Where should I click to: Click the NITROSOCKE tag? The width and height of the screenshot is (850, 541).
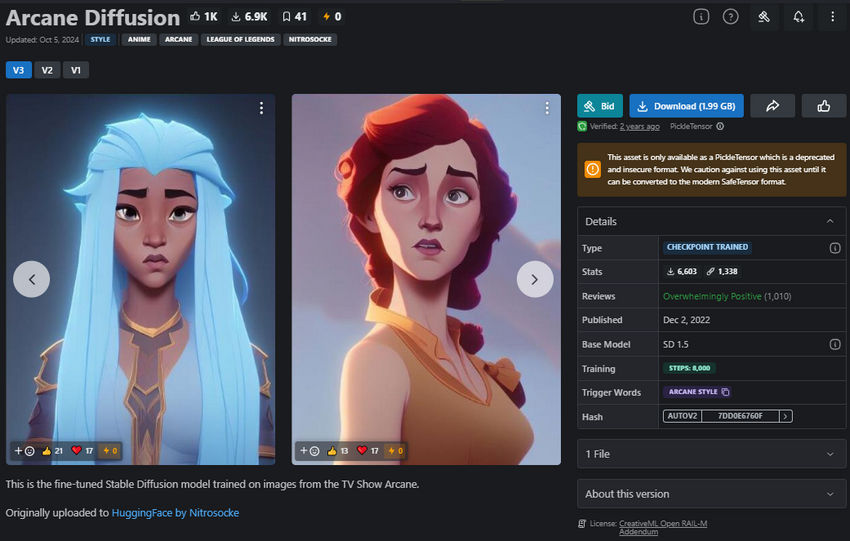310,40
